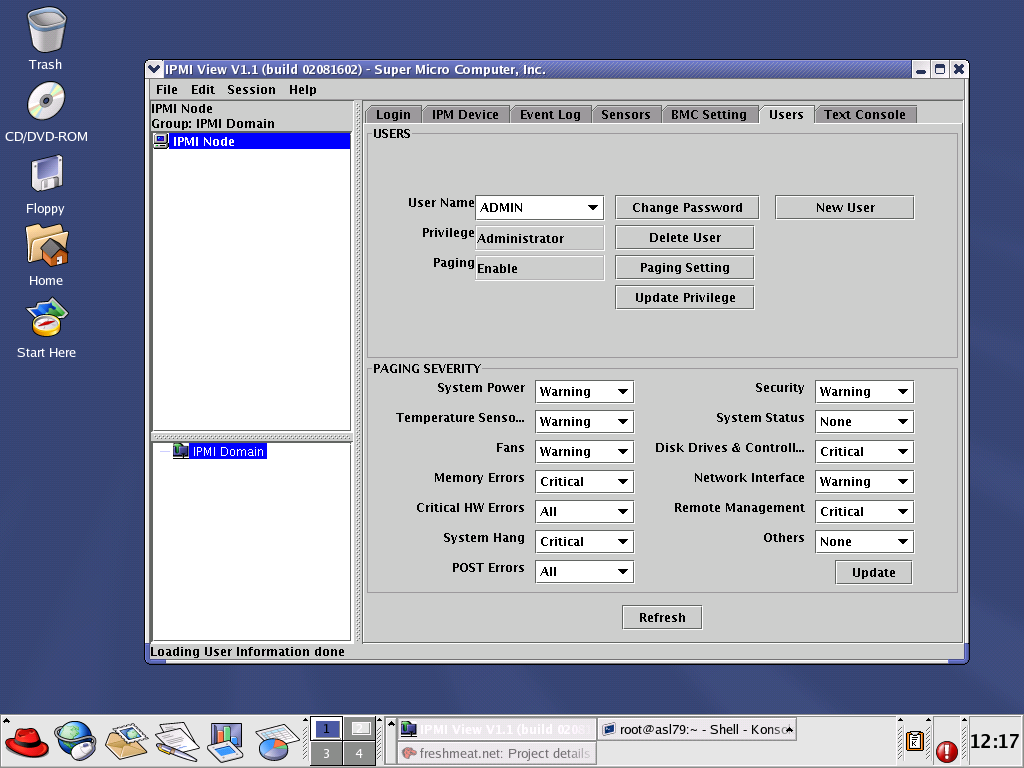Launch the word processor icon in panel
The image size is (1024, 768).
click(176, 743)
